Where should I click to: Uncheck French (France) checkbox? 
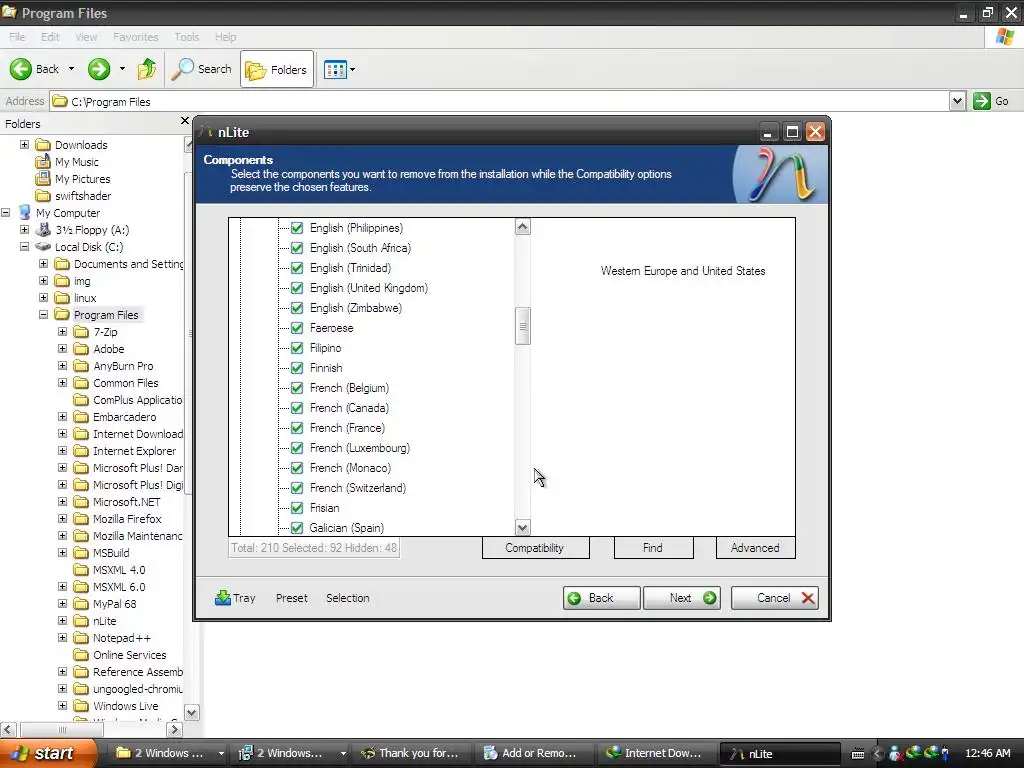pos(296,428)
